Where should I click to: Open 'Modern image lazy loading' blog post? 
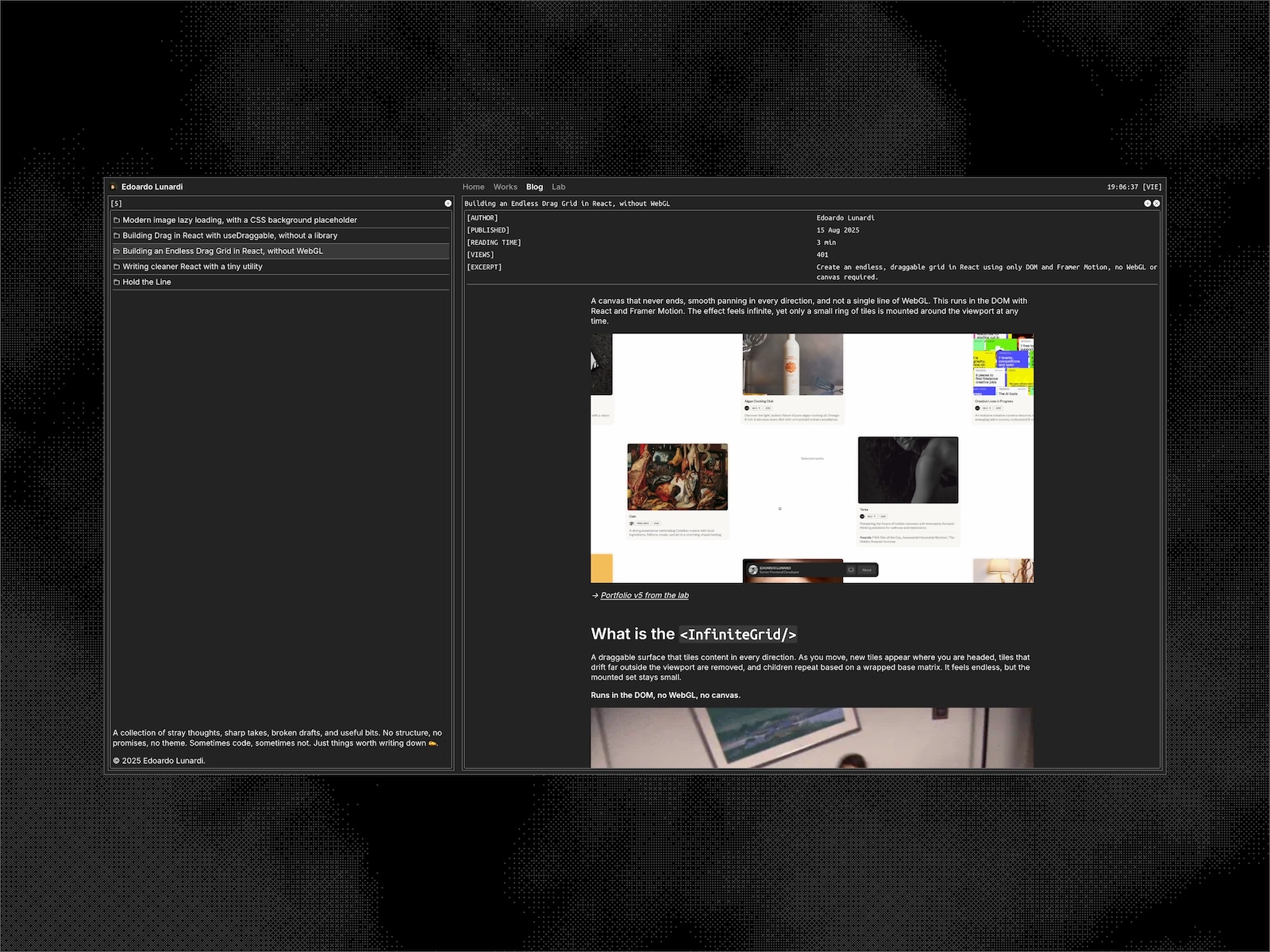coord(239,221)
